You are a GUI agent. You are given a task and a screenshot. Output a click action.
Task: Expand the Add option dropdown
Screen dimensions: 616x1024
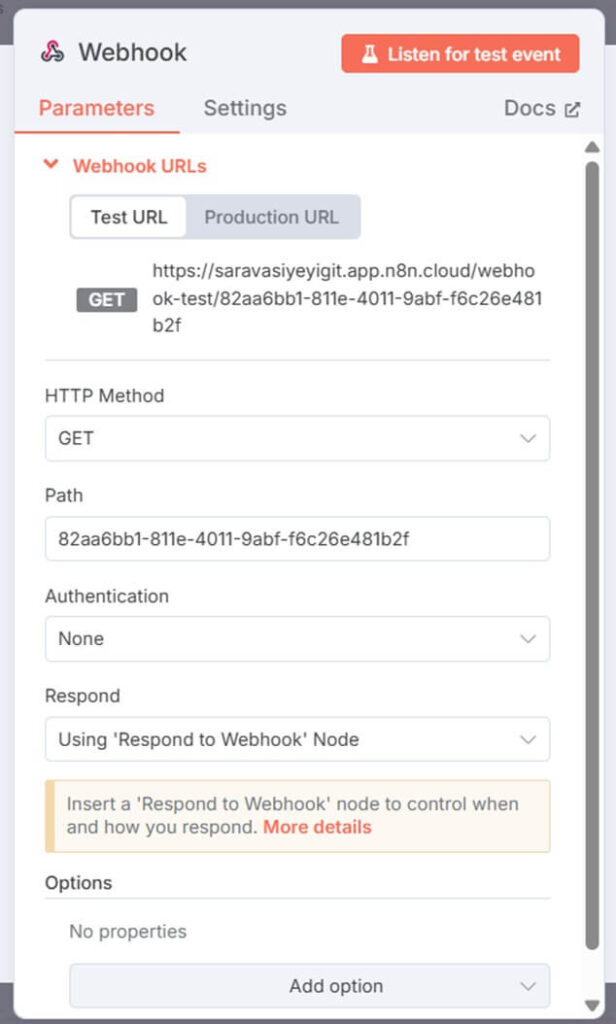coord(310,986)
